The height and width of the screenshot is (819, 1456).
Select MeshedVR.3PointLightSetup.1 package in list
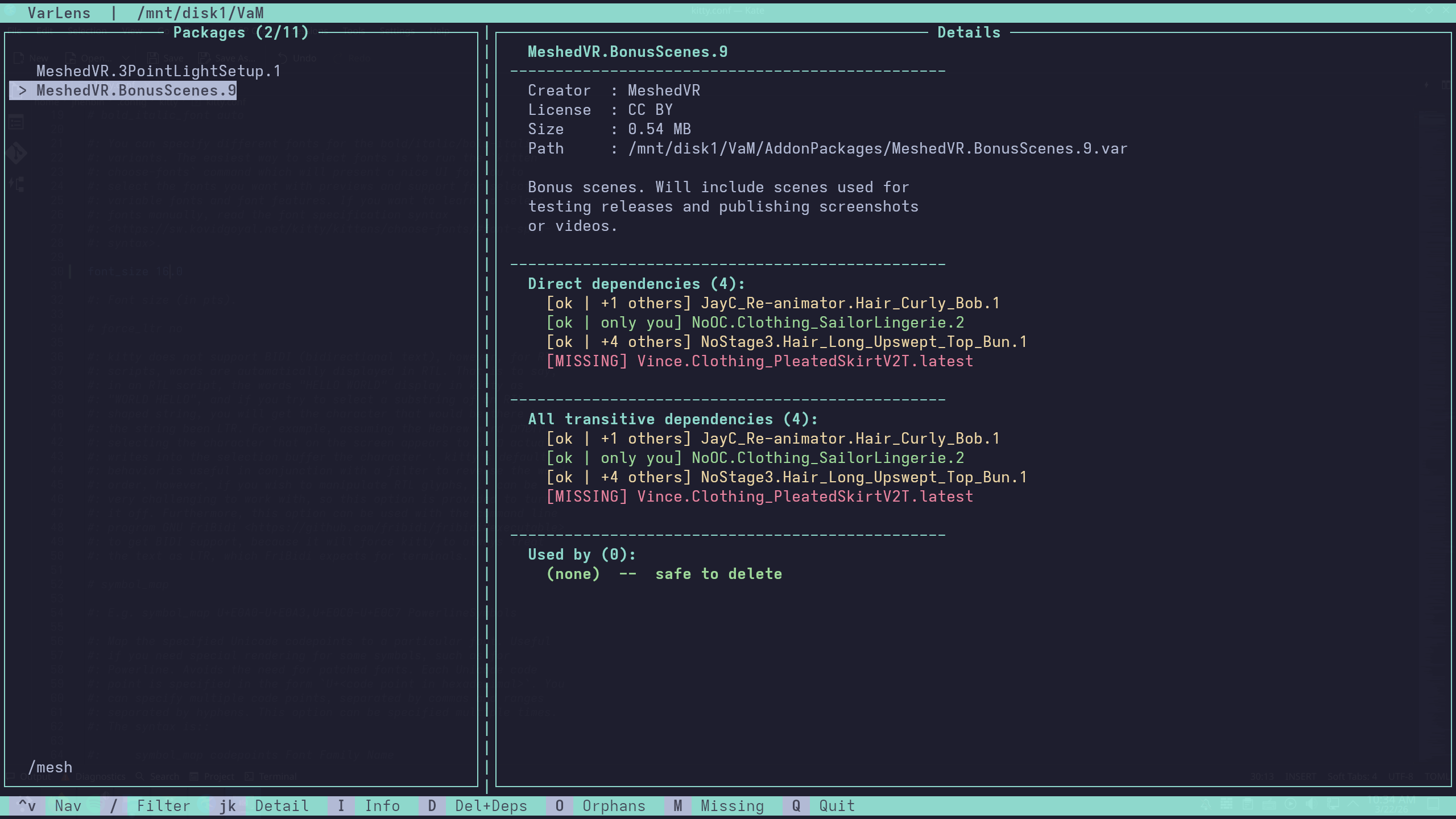[x=159, y=71]
